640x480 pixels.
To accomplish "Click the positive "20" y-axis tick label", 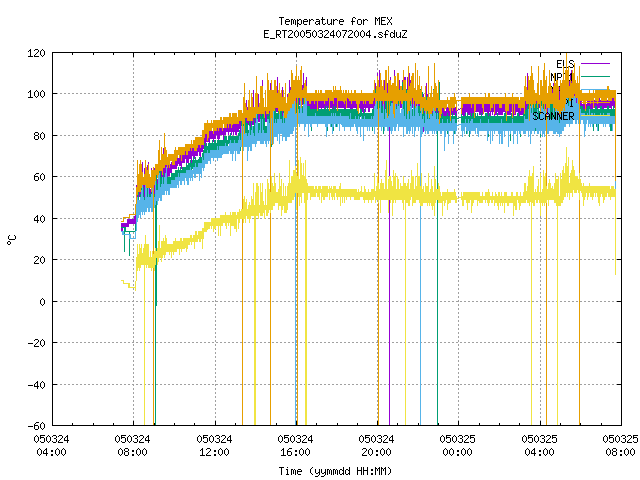I will pos(39,260).
